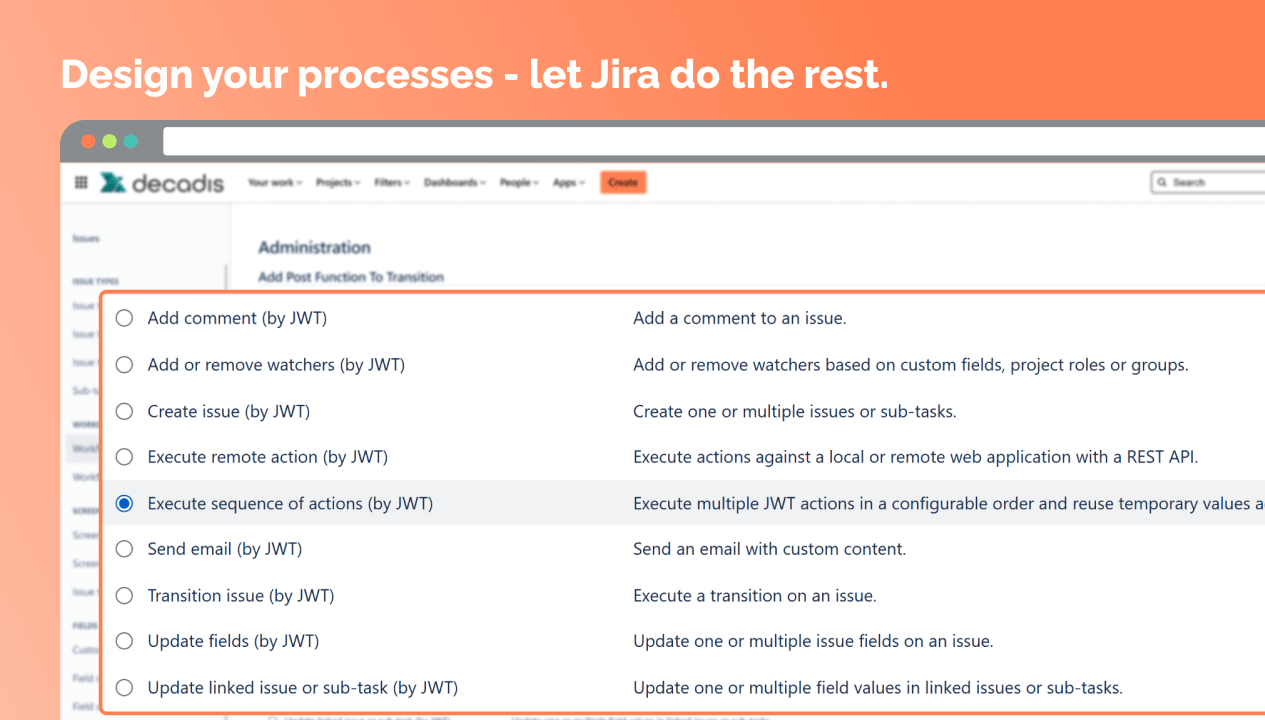Toggle Execute sequence of actions (by JWT) radio
The height and width of the screenshot is (720, 1265).
[x=124, y=503]
